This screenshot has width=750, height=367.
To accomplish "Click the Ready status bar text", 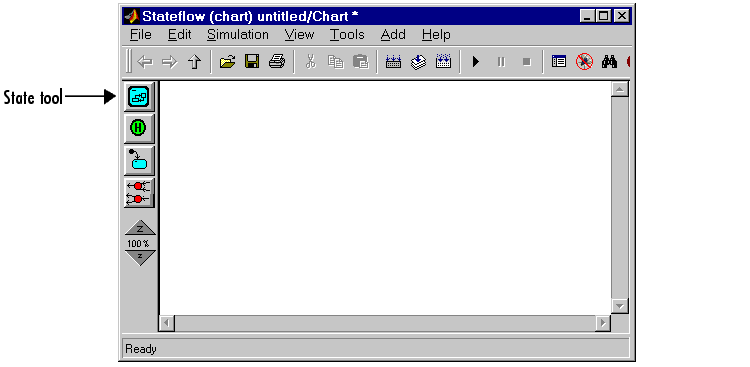I will (141, 349).
